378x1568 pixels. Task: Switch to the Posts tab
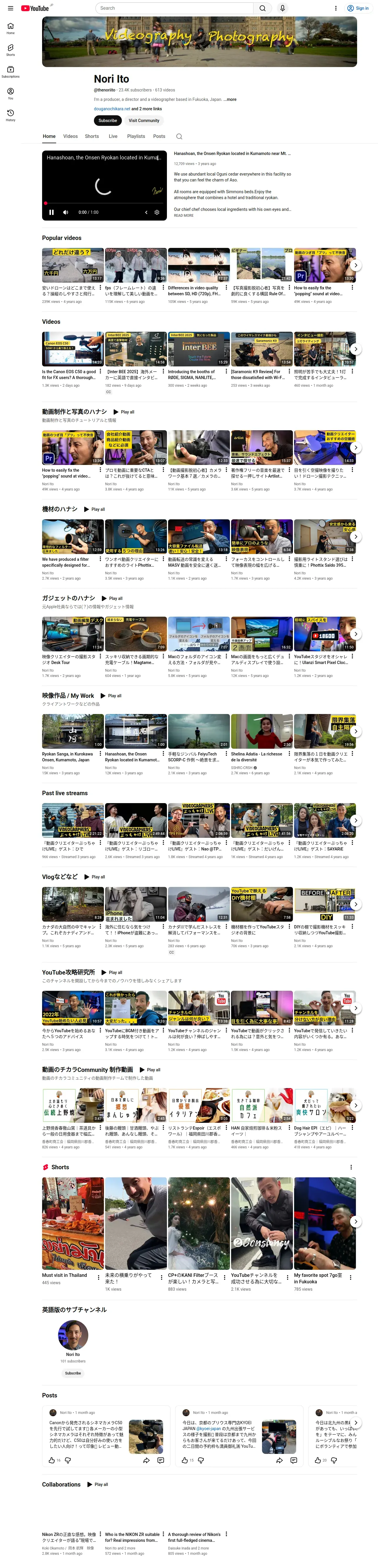point(159,136)
